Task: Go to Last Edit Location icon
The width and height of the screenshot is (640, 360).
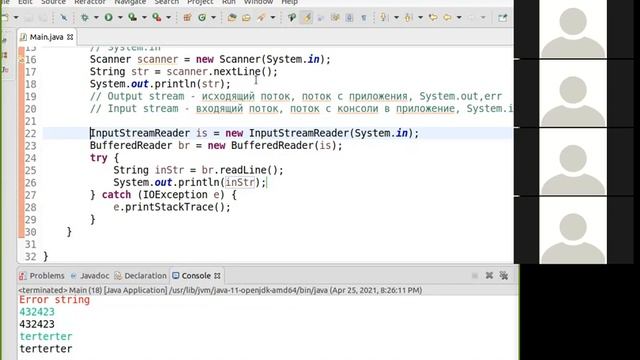Action: pyautogui.click(x=433, y=18)
